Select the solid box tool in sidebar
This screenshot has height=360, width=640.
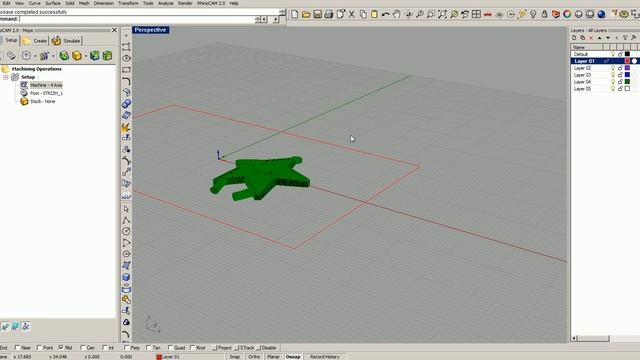(x=126, y=277)
